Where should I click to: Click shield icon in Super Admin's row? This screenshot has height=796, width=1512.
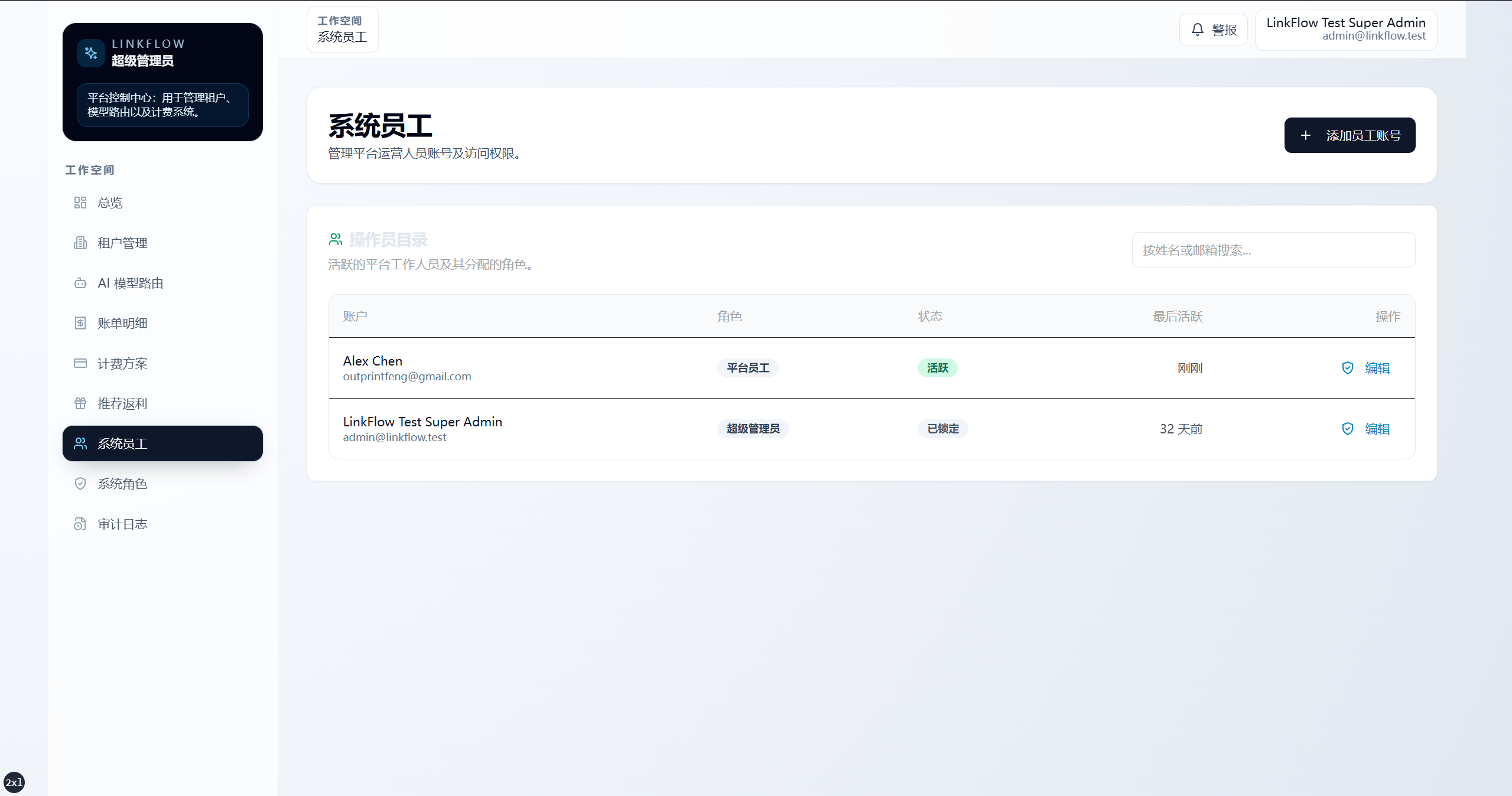(1347, 429)
